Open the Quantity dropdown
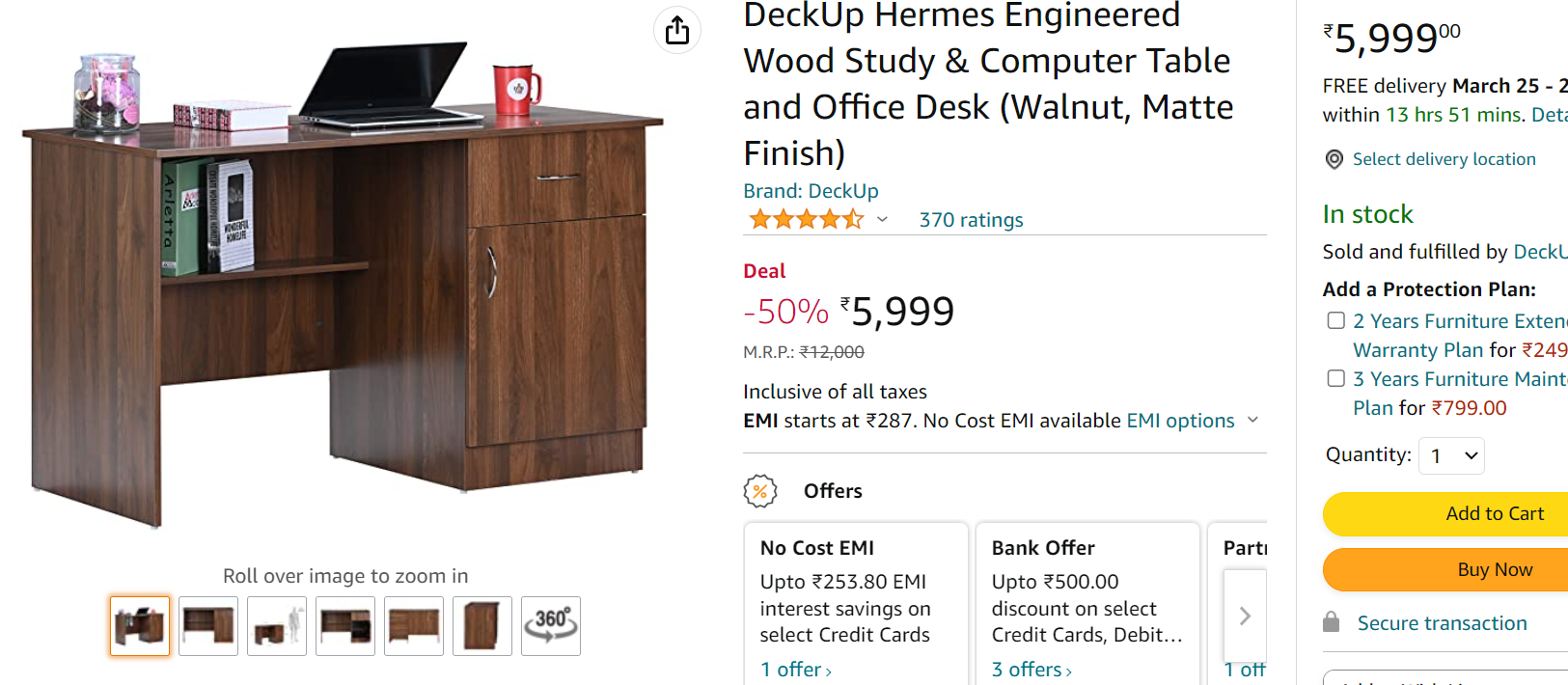The image size is (1568, 685). [1452, 455]
